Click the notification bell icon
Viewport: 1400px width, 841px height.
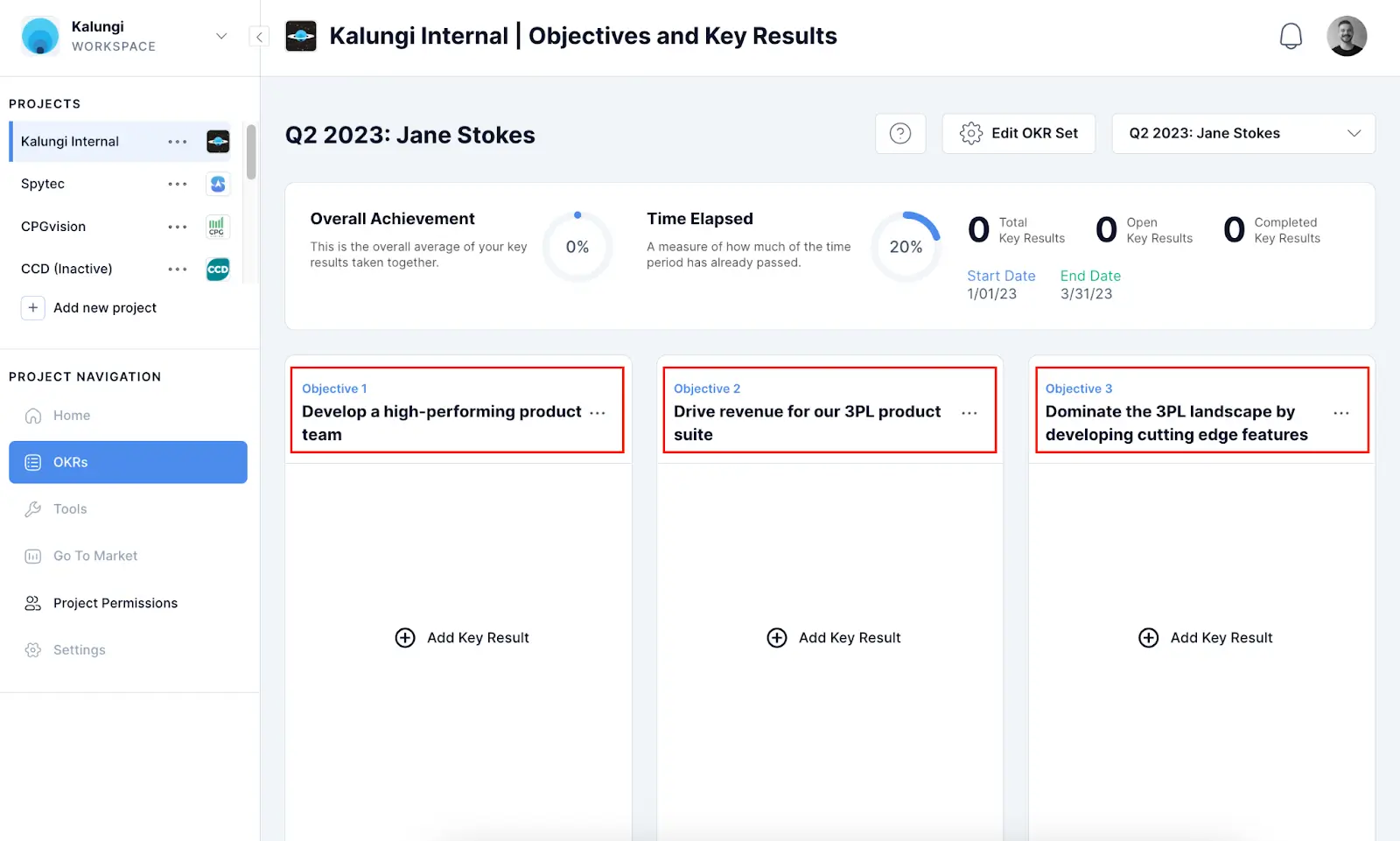click(1291, 37)
